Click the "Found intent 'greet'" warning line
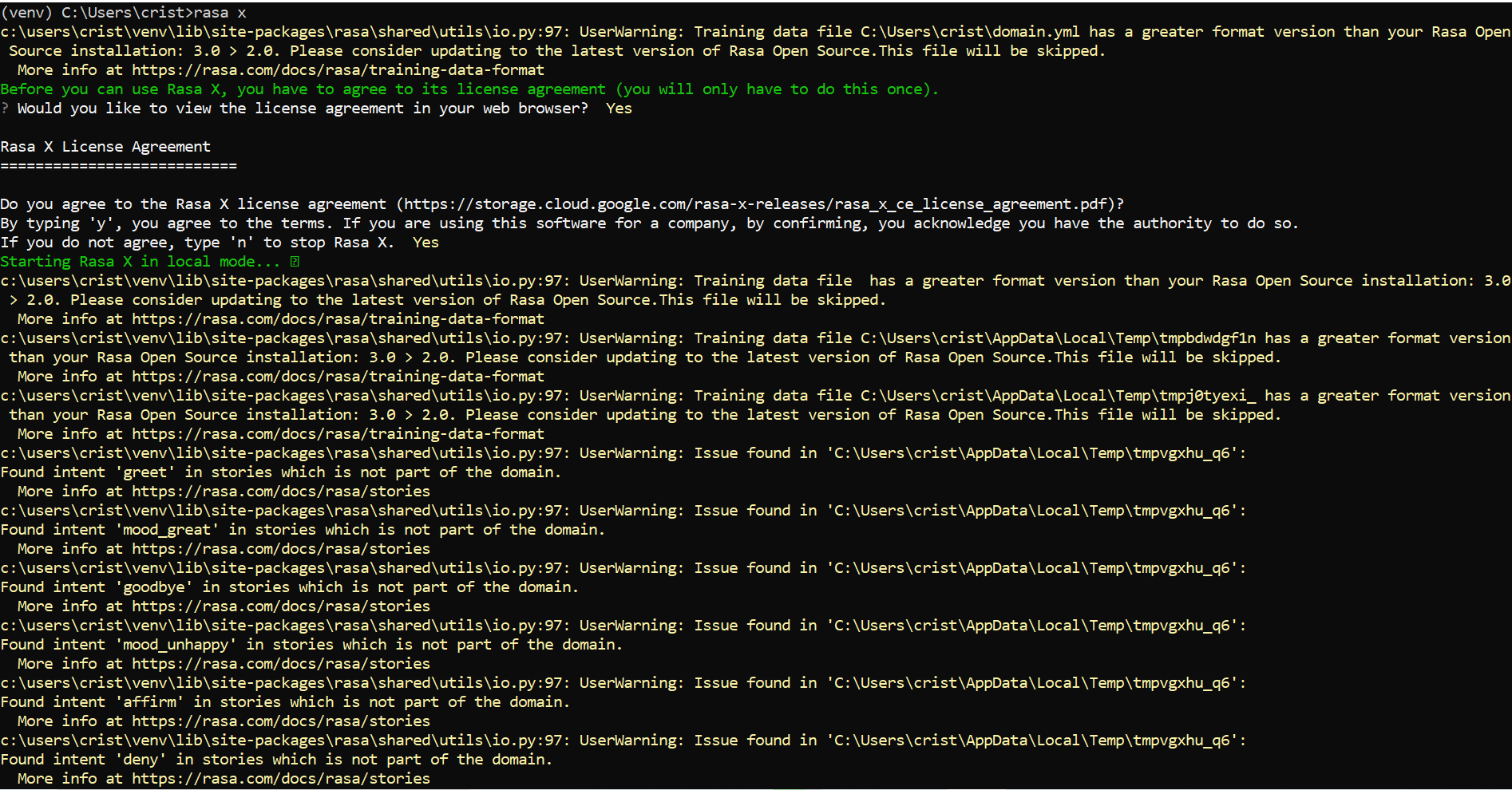 tap(281, 472)
